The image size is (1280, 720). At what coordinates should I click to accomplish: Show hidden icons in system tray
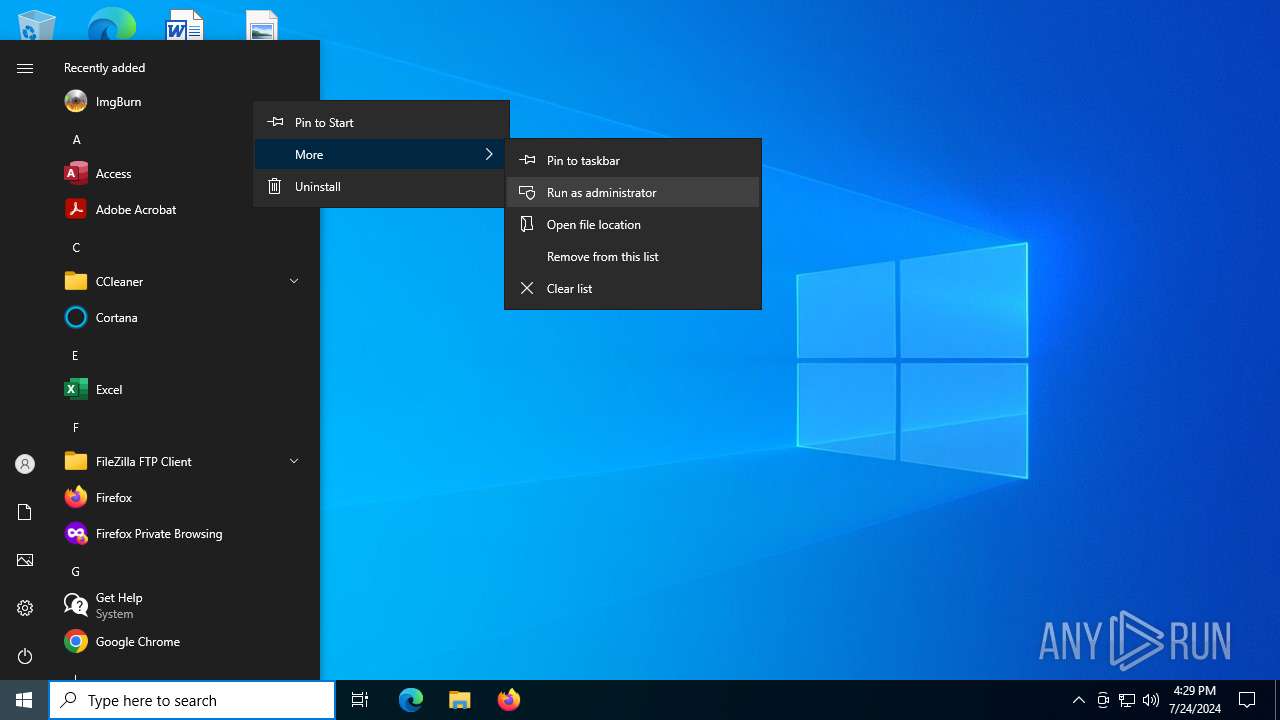pyautogui.click(x=1079, y=700)
